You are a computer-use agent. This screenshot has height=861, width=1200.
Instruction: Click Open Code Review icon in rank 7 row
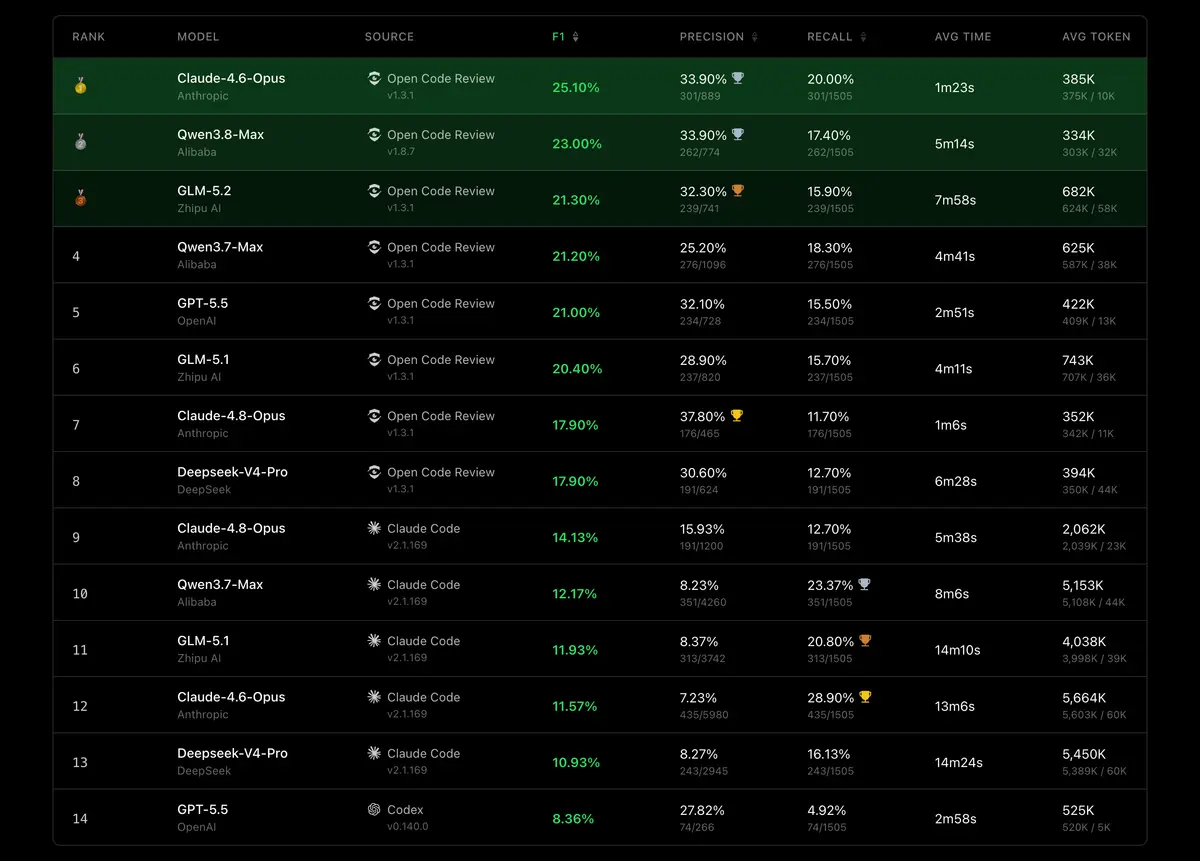pos(374,415)
